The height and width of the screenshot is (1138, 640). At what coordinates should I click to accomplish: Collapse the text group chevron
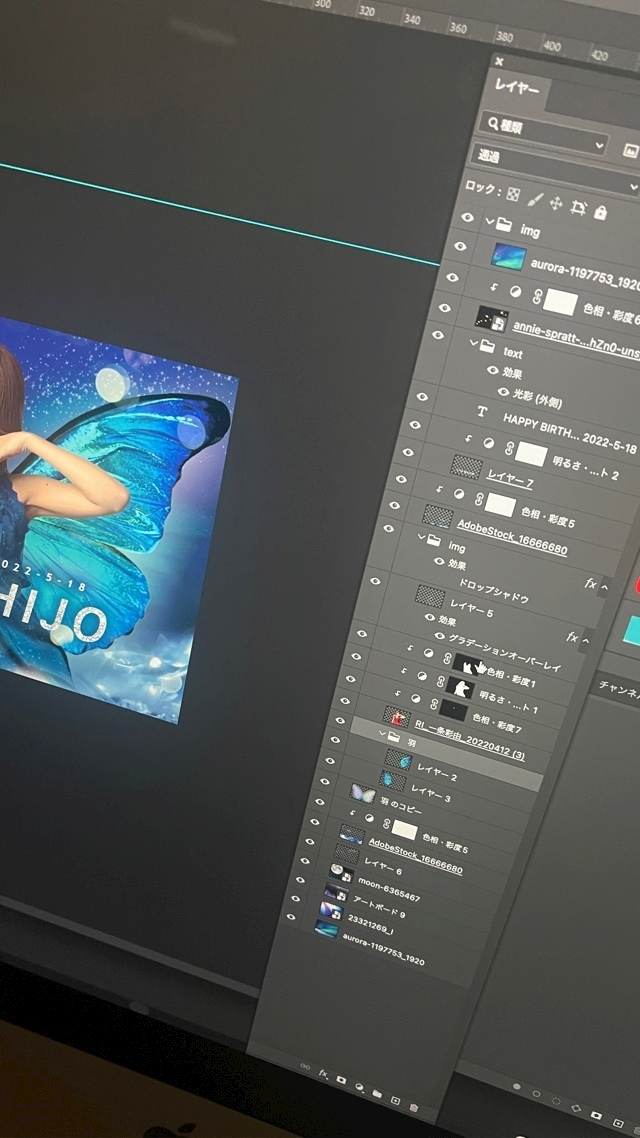coord(473,343)
